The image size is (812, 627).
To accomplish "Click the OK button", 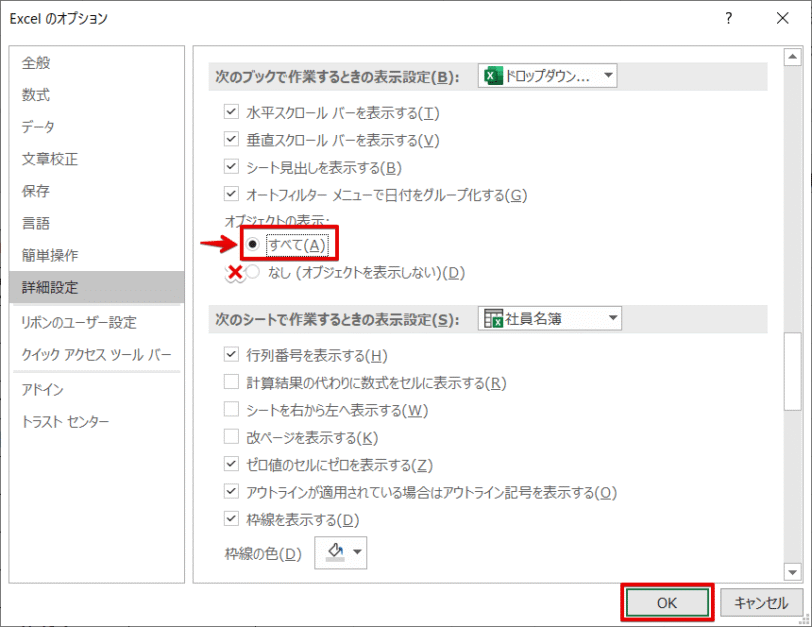I will 667,602.
